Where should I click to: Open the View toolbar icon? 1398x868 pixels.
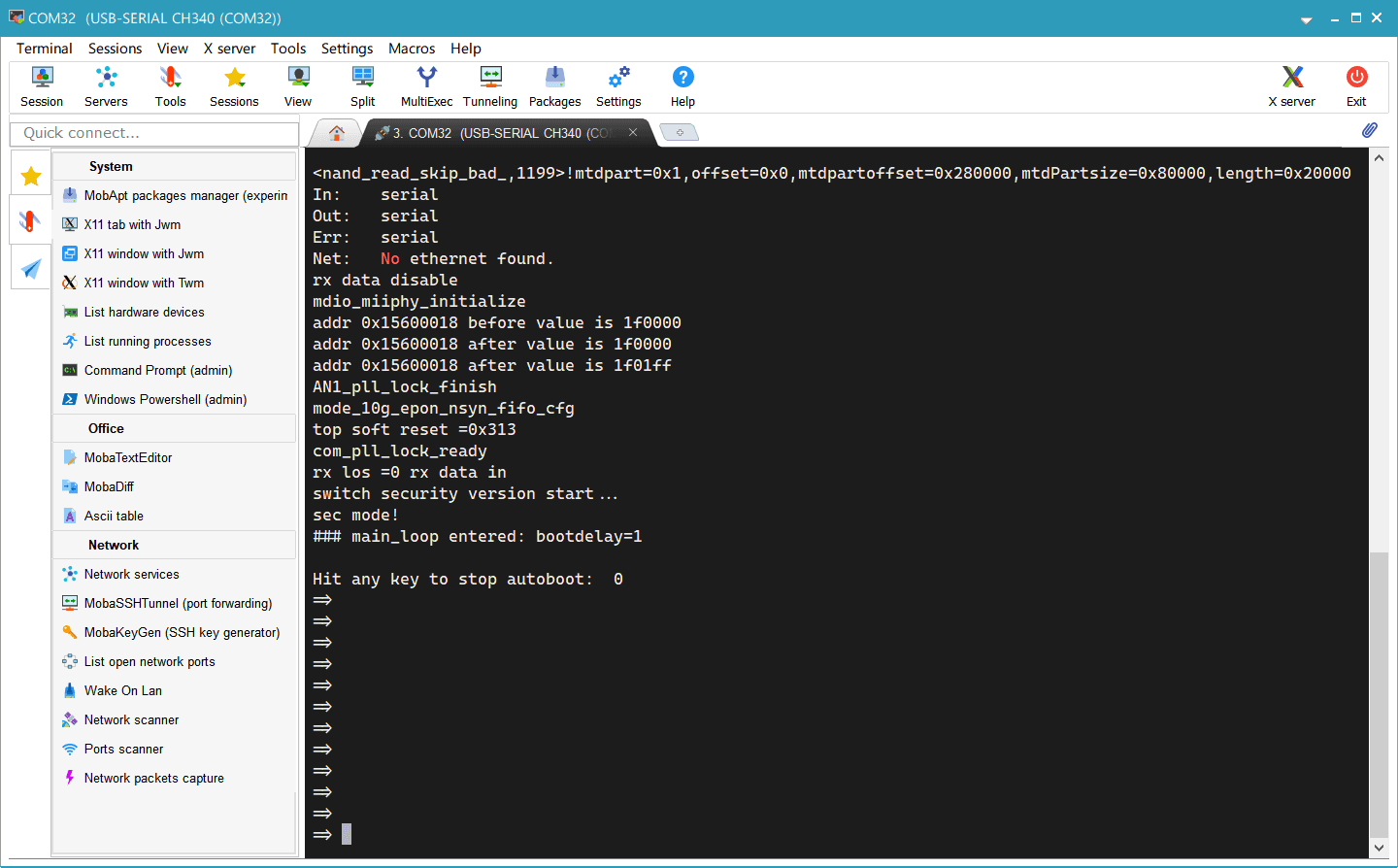(298, 86)
